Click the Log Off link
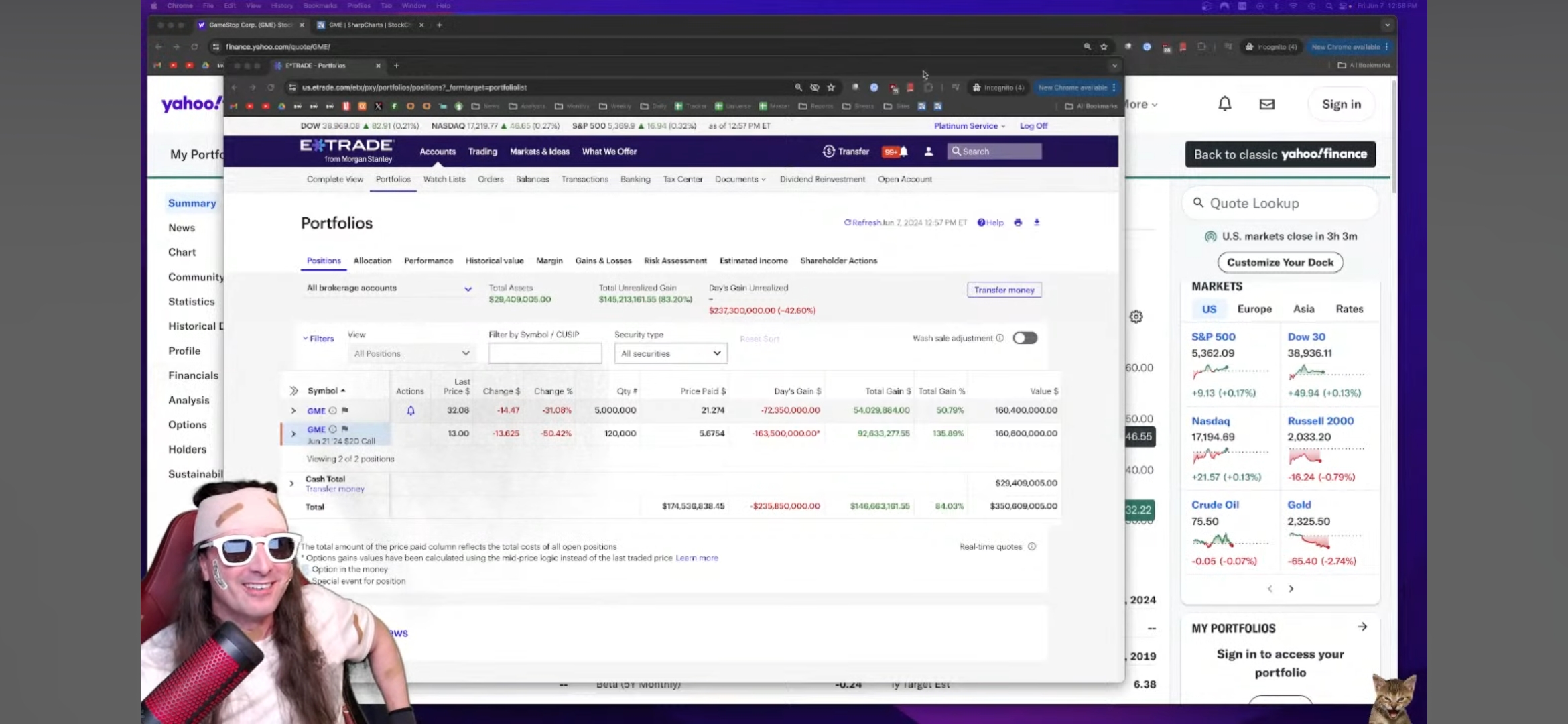This screenshot has width=1568, height=724. pyautogui.click(x=1033, y=126)
